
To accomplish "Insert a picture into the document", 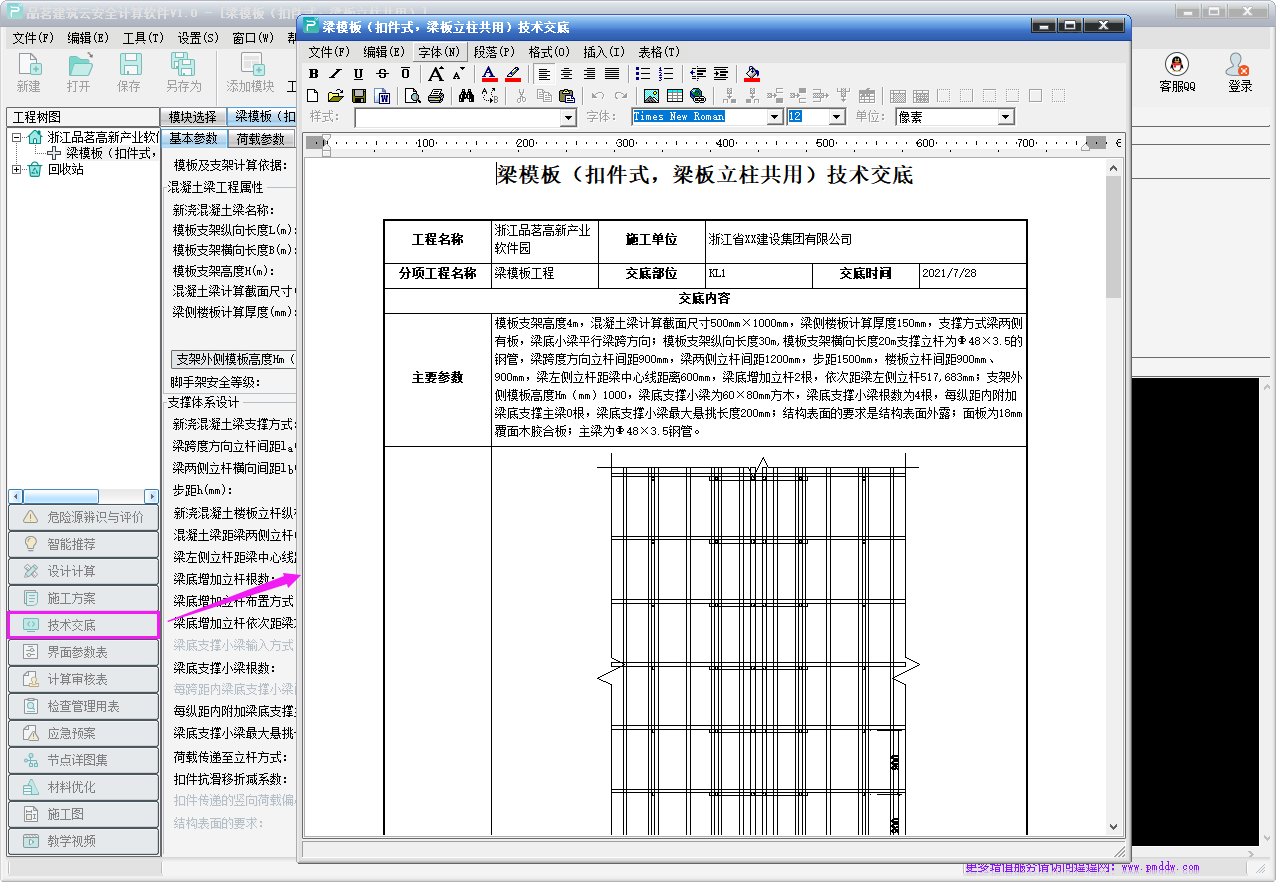I will (x=651, y=96).
